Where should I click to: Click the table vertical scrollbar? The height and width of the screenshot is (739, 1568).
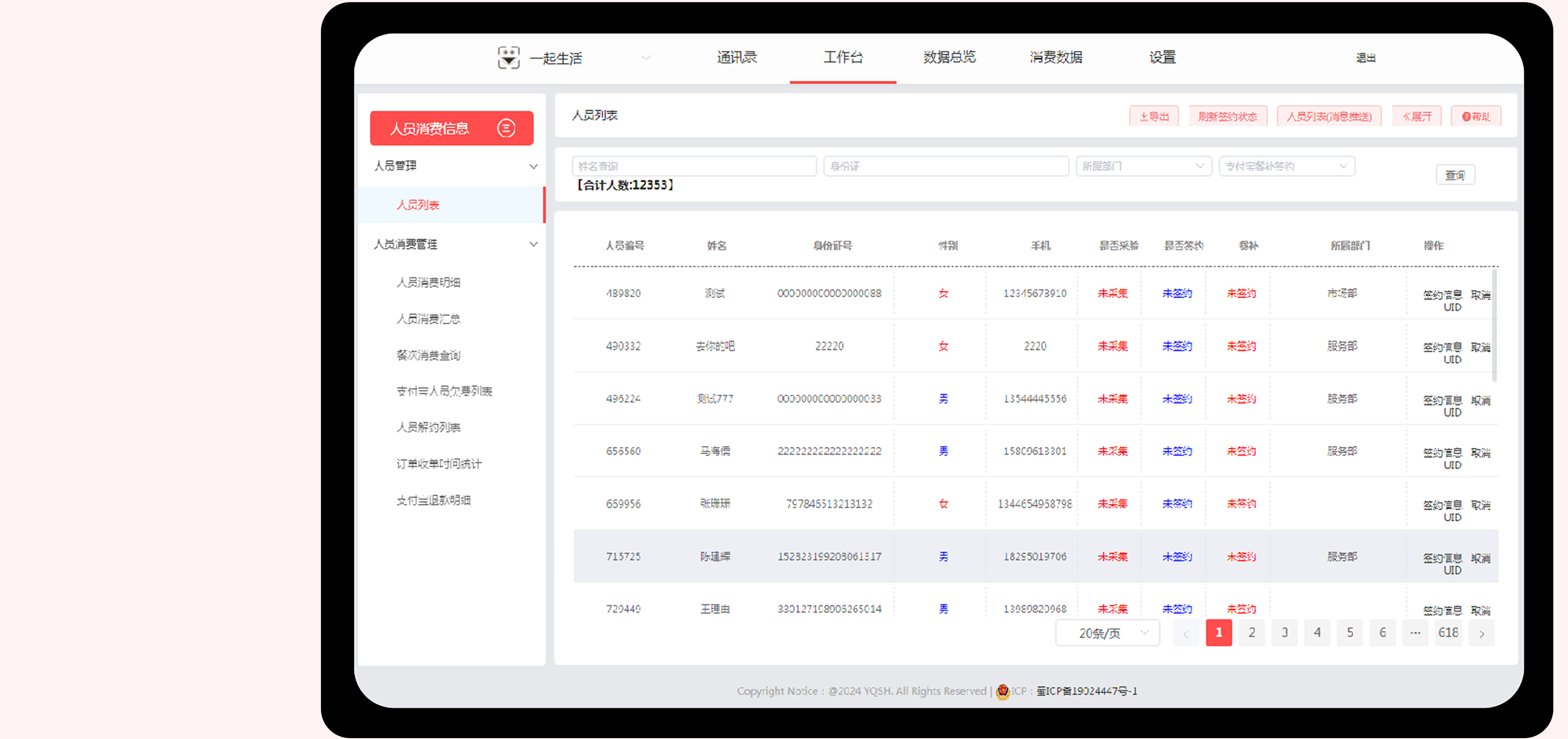click(x=1494, y=326)
